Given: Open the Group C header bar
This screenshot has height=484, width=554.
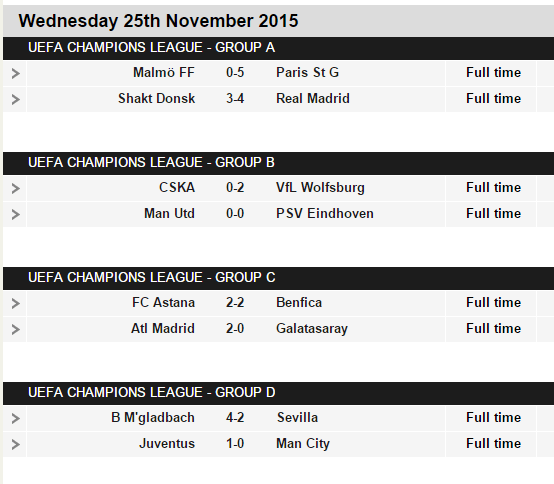Looking at the screenshot, I should click(278, 278).
